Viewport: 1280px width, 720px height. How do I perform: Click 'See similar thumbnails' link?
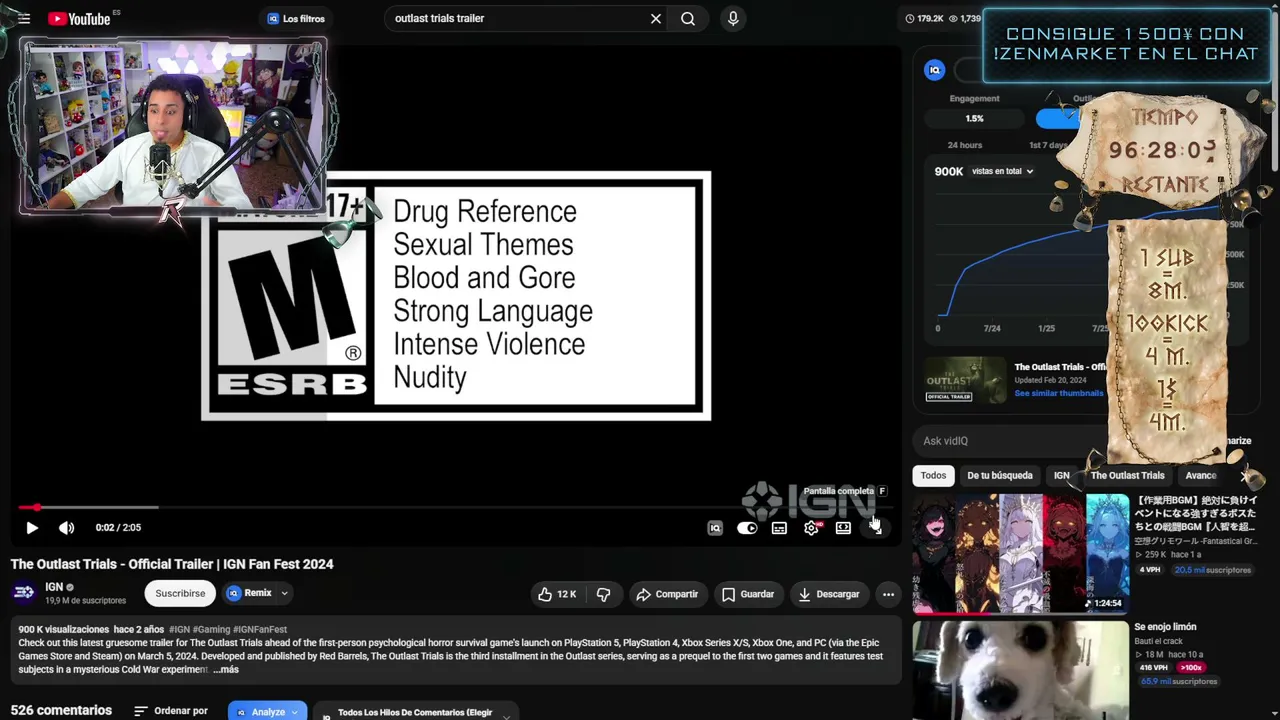(x=1059, y=393)
